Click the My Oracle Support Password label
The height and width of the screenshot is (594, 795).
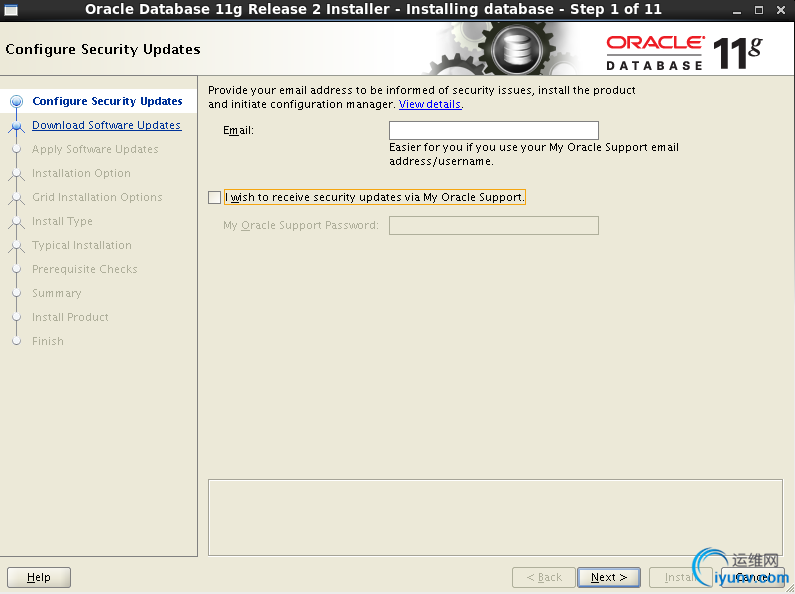click(x=301, y=226)
